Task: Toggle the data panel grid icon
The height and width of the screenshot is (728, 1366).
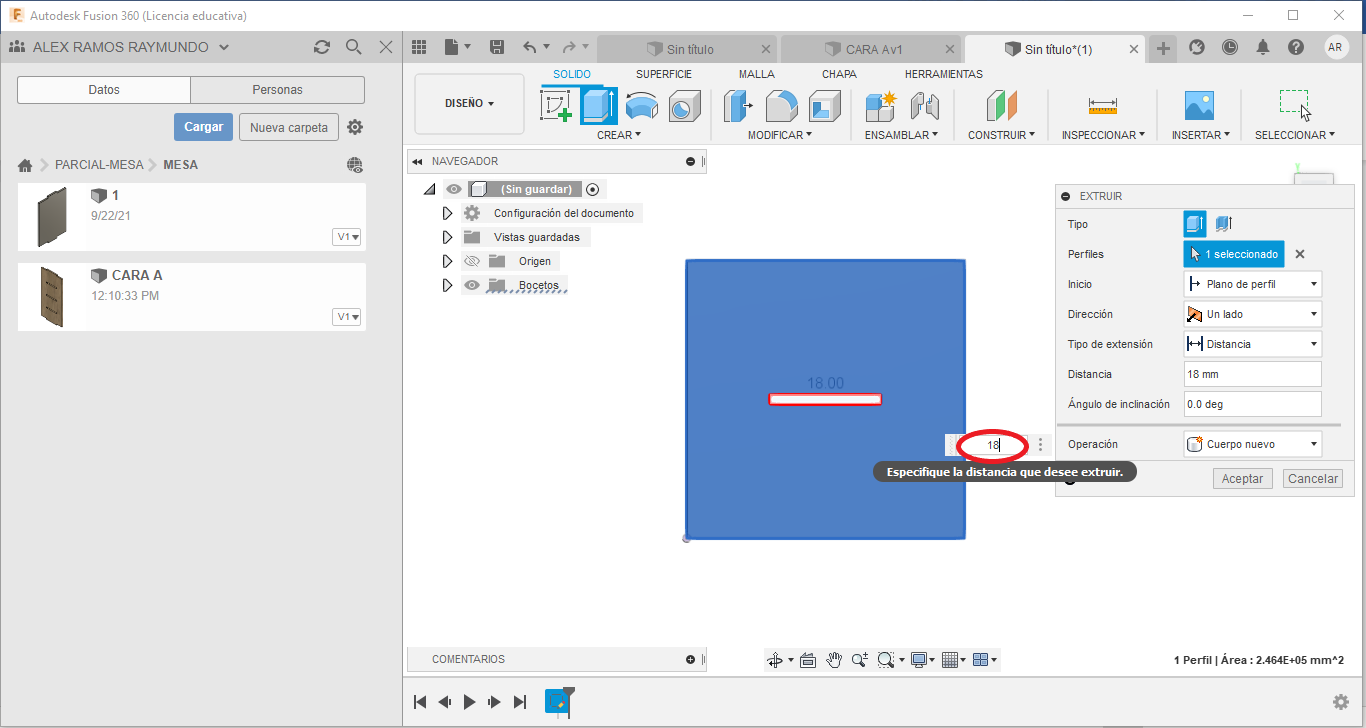Action: [x=419, y=47]
